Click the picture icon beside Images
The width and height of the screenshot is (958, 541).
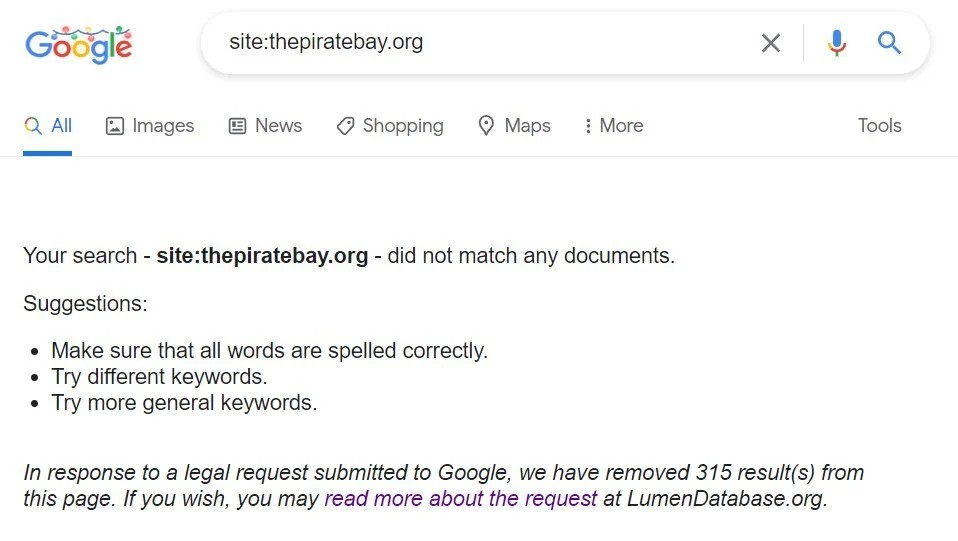click(x=115, y=126)
